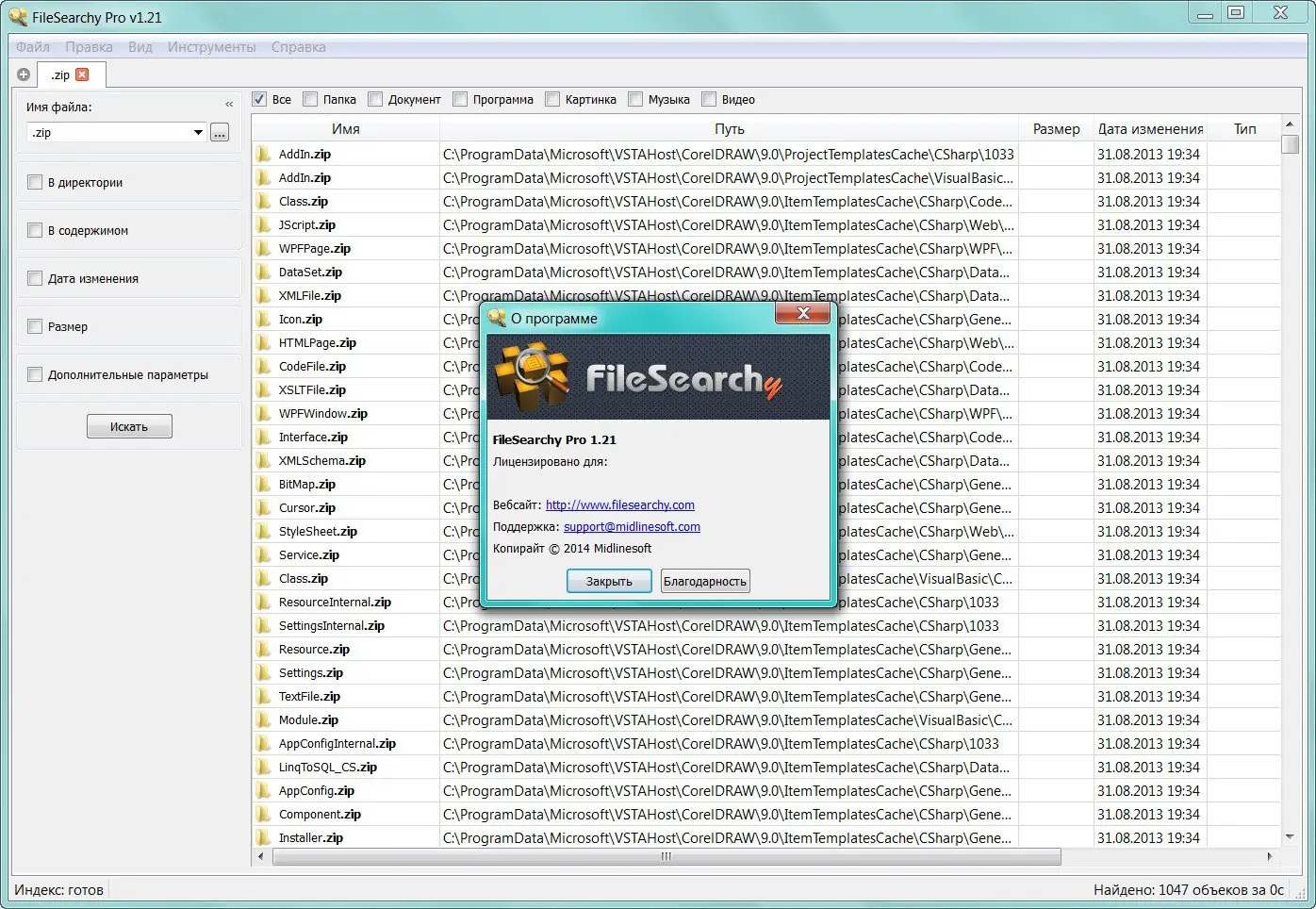This screenshot has height=909, width=1316.
Task: Enable the 'Папка' filter checkbox
Action: point(310,99)
